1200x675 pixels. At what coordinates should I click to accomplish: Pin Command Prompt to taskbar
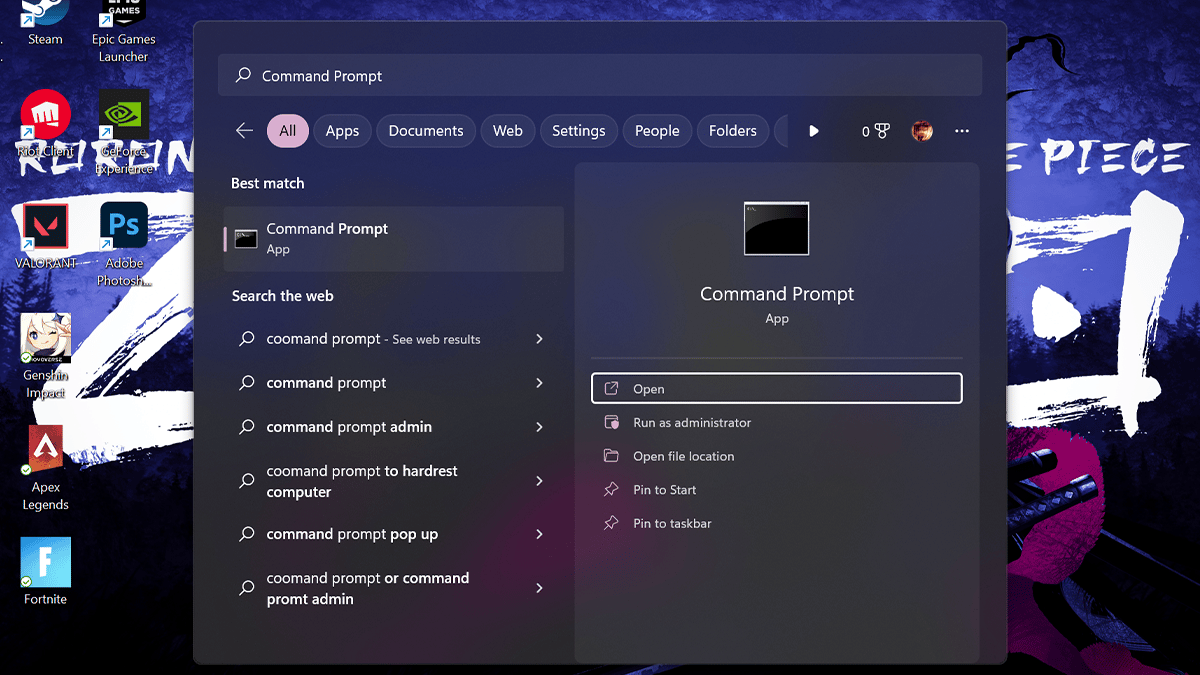[672, 524]
